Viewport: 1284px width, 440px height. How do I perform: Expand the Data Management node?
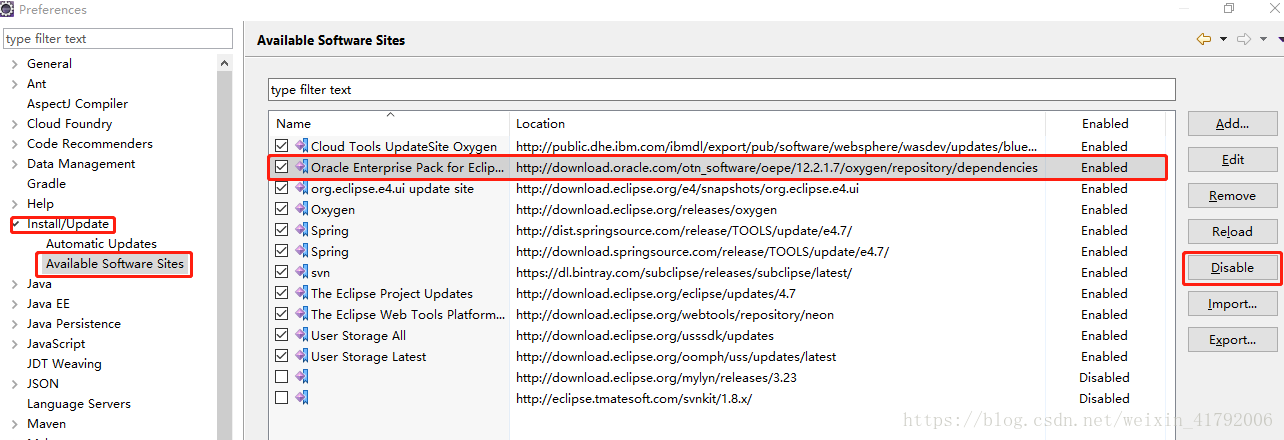[x=15, y=164]
